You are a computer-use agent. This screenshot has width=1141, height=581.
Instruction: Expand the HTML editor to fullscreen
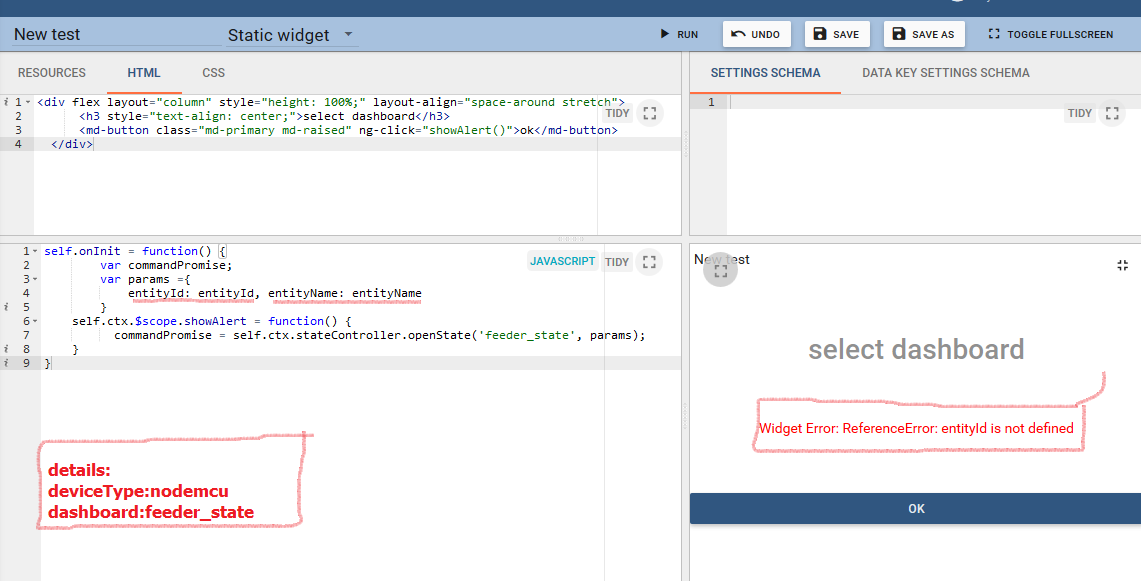coord(650,113)
